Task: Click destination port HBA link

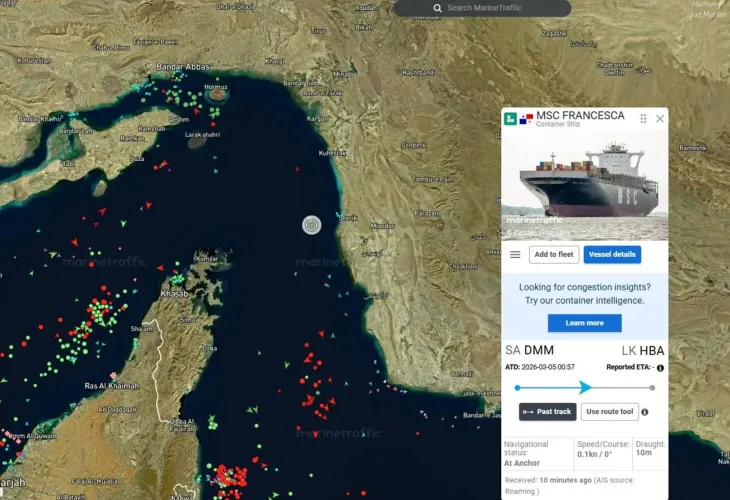Action: [651, 351]
